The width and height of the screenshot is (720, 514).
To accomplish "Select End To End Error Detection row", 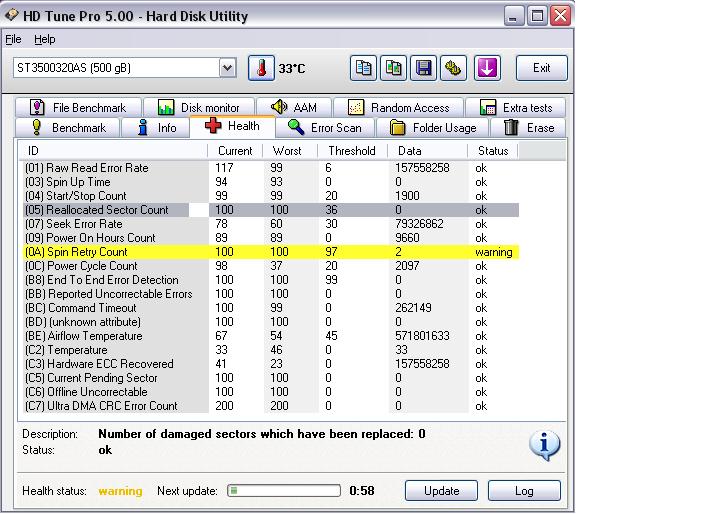I will click(x=271, y=280).
